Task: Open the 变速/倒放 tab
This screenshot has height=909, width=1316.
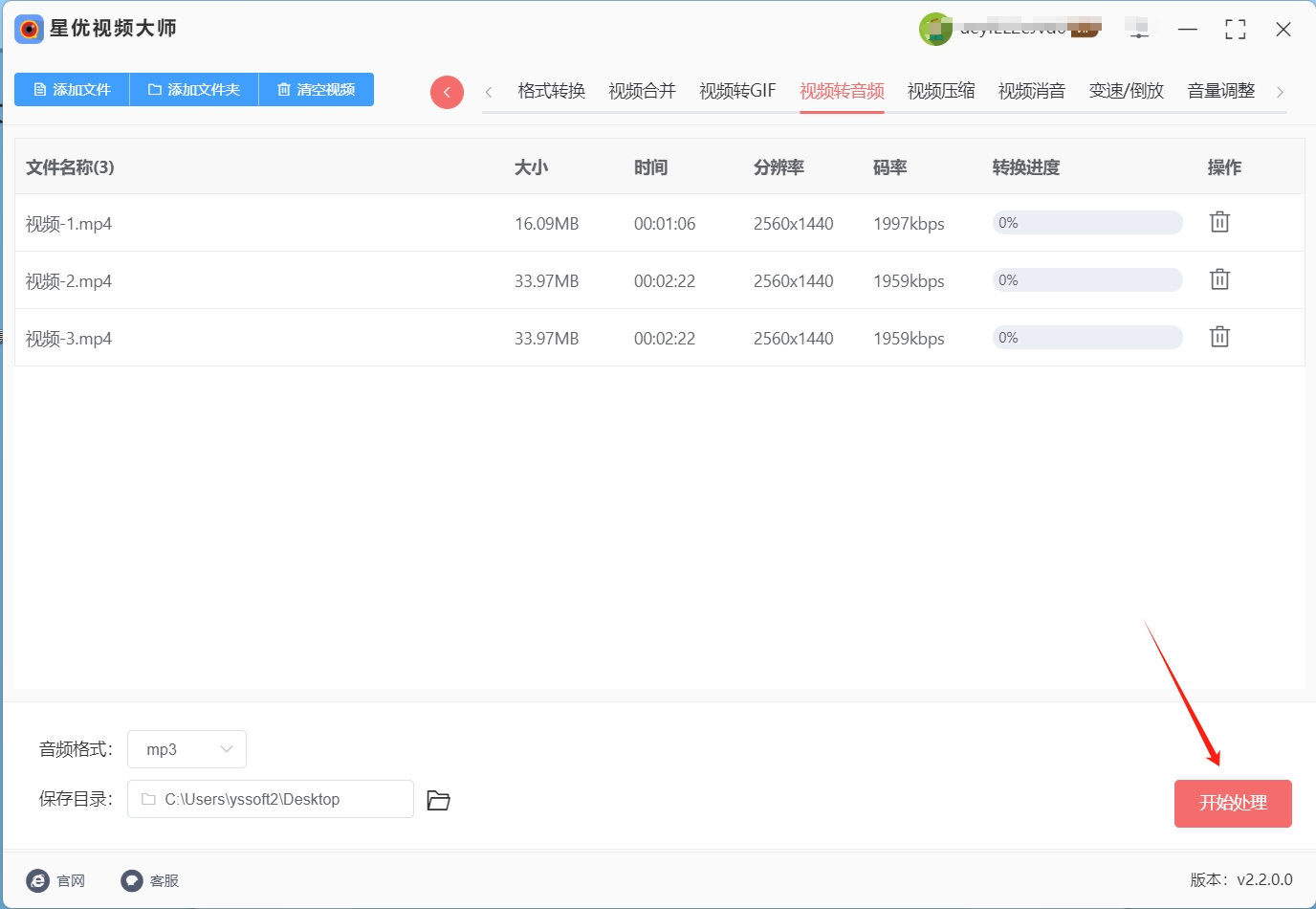Action: pos(1127,91)
